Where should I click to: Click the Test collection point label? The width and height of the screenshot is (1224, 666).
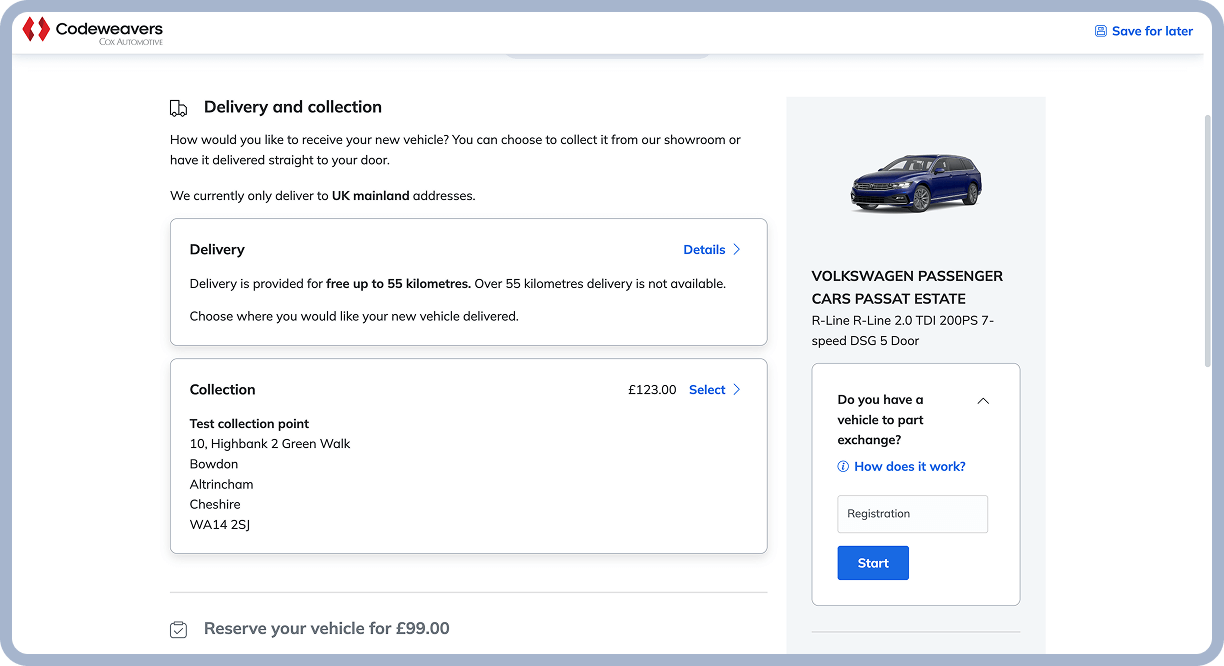click(250, 424)
